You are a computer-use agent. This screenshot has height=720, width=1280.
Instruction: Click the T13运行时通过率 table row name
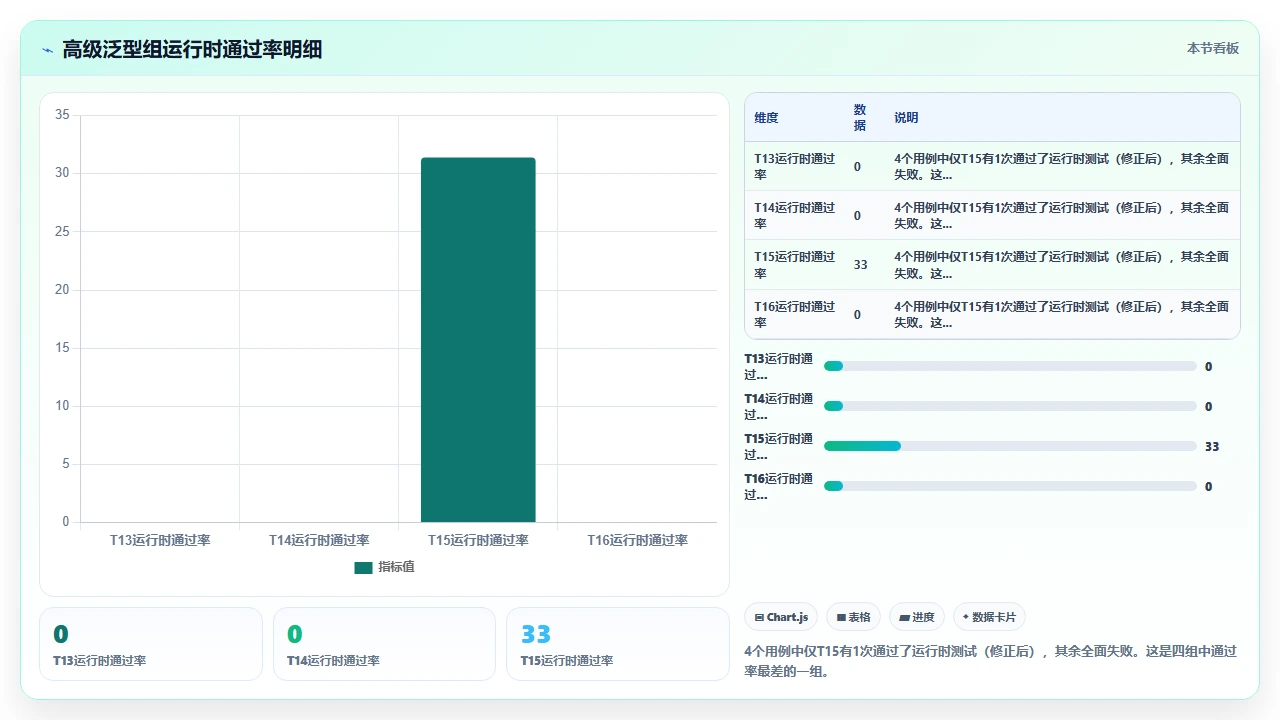coord(795,166)
